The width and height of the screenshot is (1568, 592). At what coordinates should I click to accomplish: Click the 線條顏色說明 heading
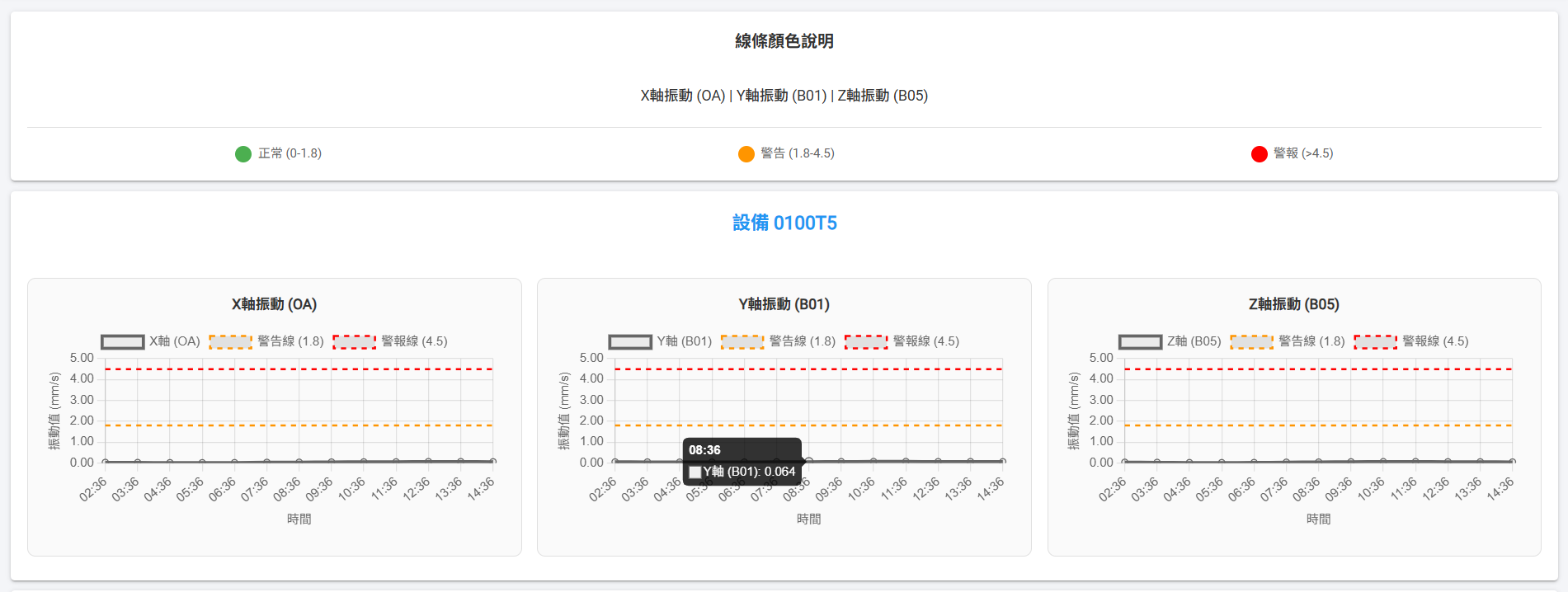tap(784, 41)
